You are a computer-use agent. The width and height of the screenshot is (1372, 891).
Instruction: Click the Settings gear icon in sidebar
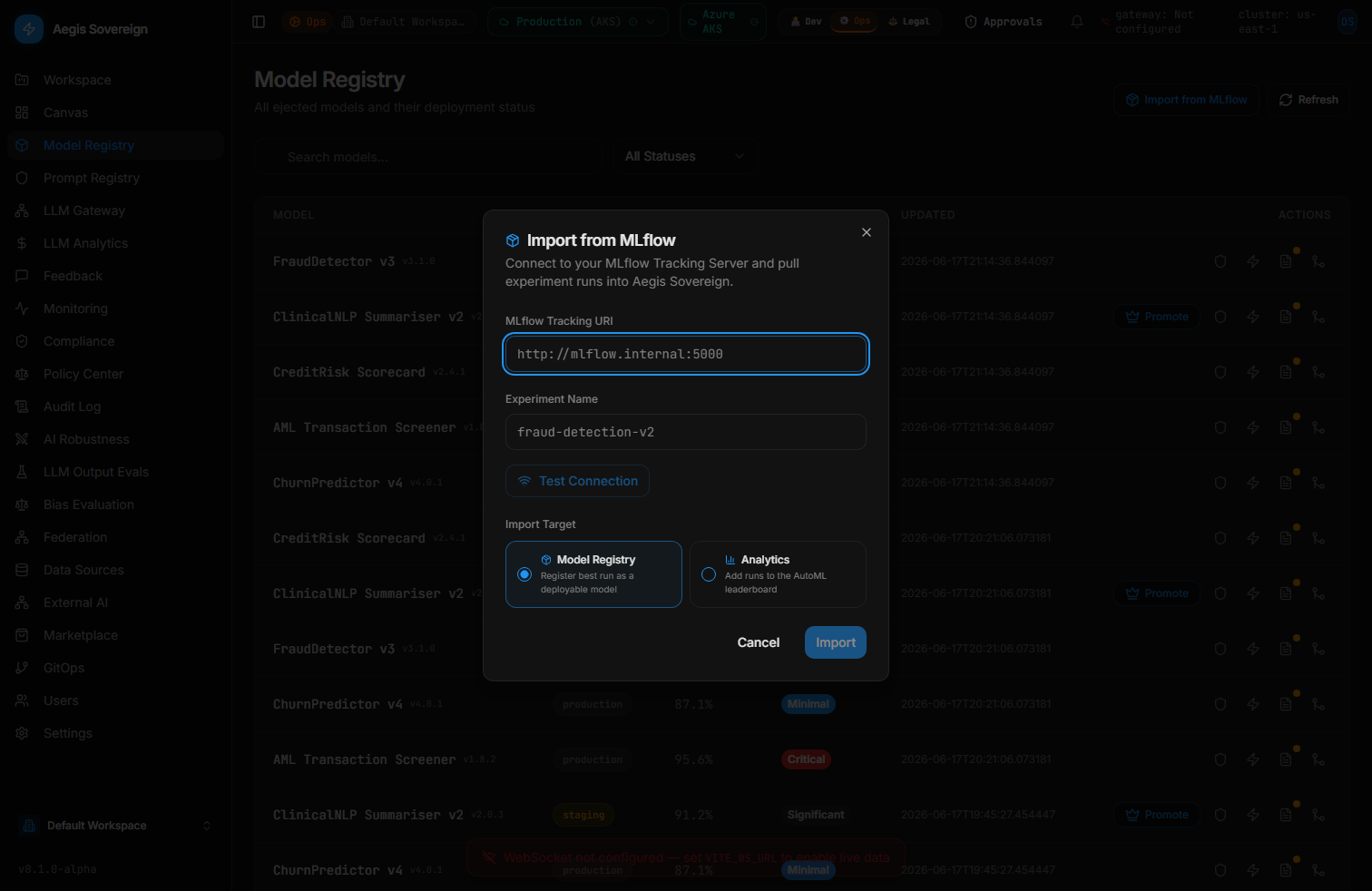[x=22, y=733]
